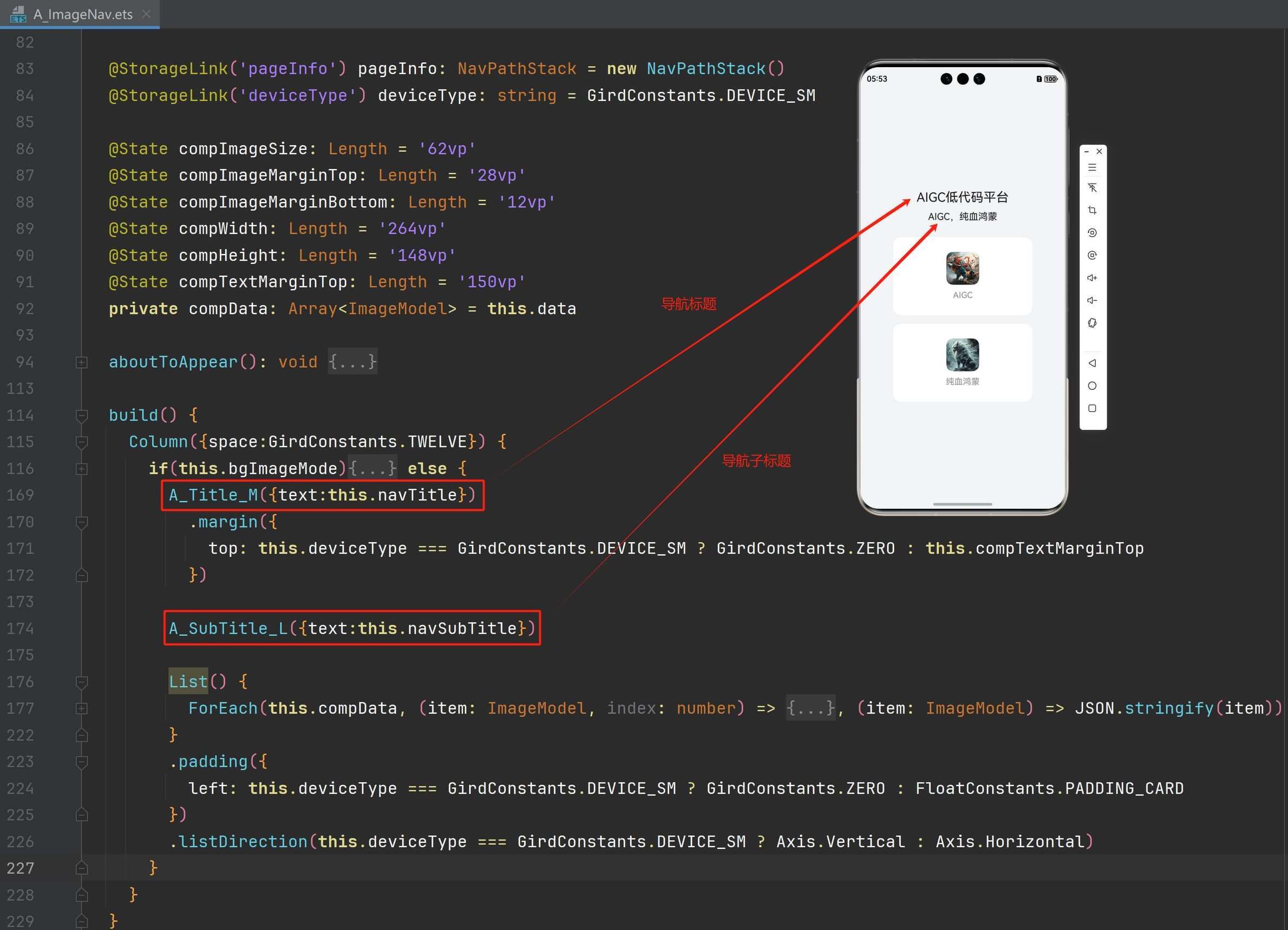The height and width of the screenshot is (930, 1288).
Task: Click line number 227 in the gutter
Action: pyautogui.click(x=21, y=868)
